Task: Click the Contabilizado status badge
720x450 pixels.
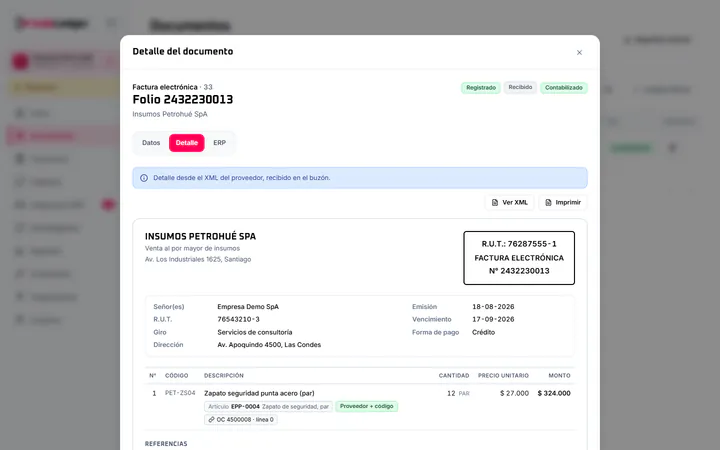Action: pyautogui.click(x=563, y=88)
